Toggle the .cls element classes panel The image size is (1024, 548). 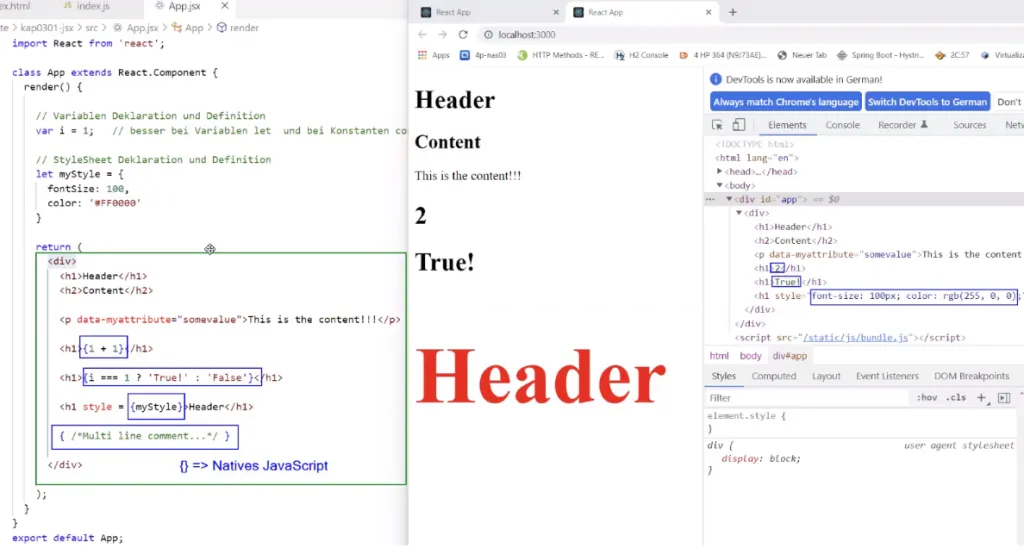pyautogui.click(x=956, y=397)
